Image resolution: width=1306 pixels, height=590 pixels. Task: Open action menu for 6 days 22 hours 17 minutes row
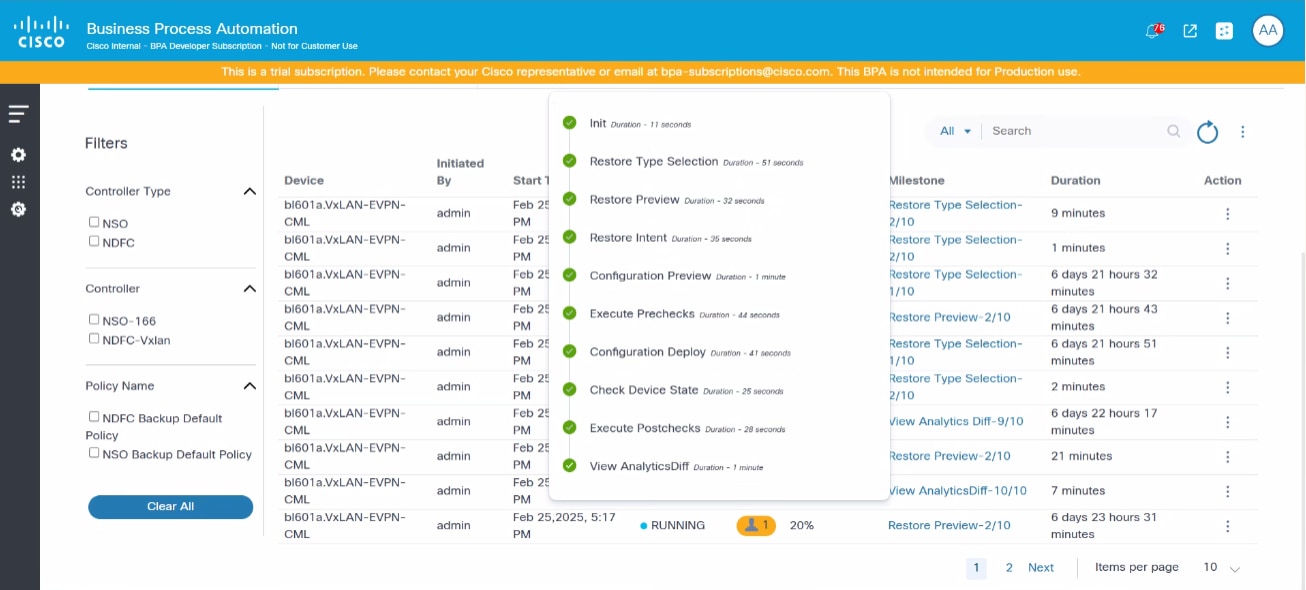tap(1227, 422)
